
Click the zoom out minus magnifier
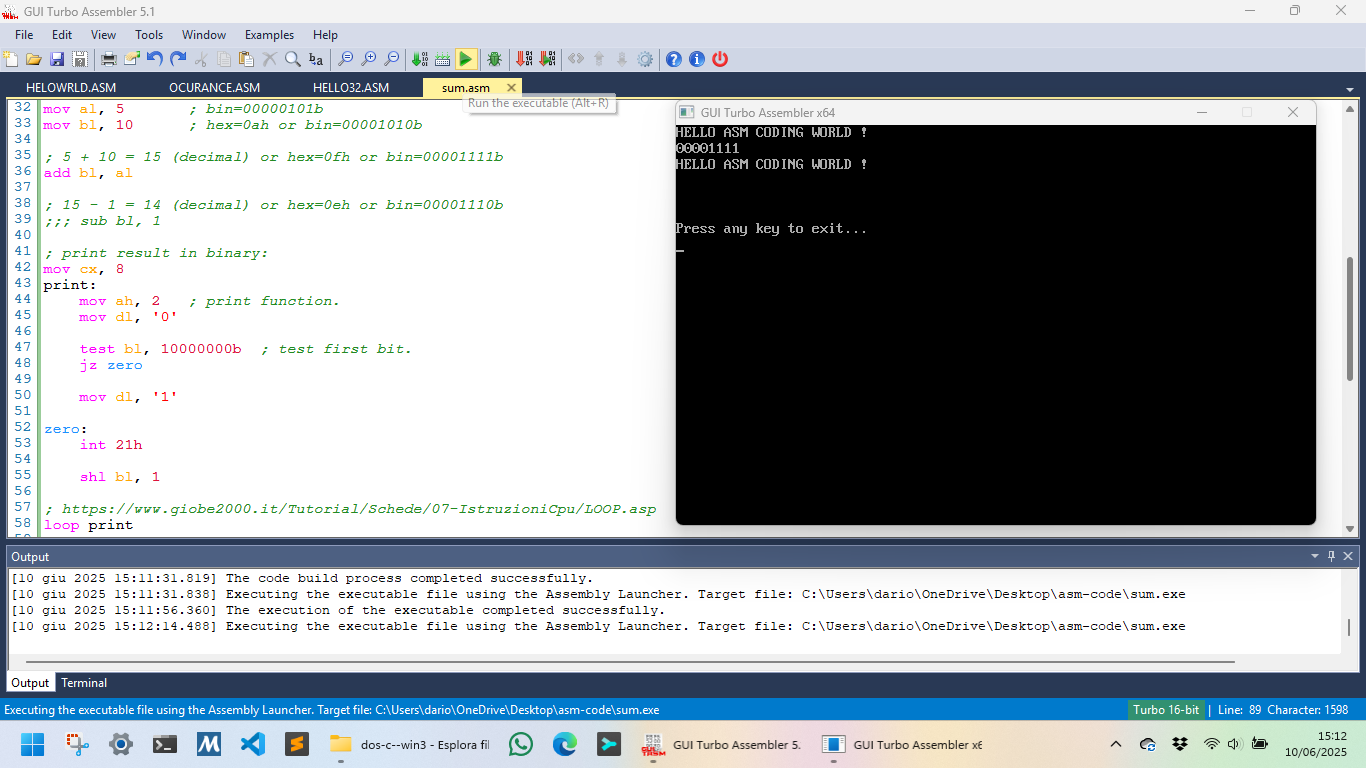coord(392,59)
